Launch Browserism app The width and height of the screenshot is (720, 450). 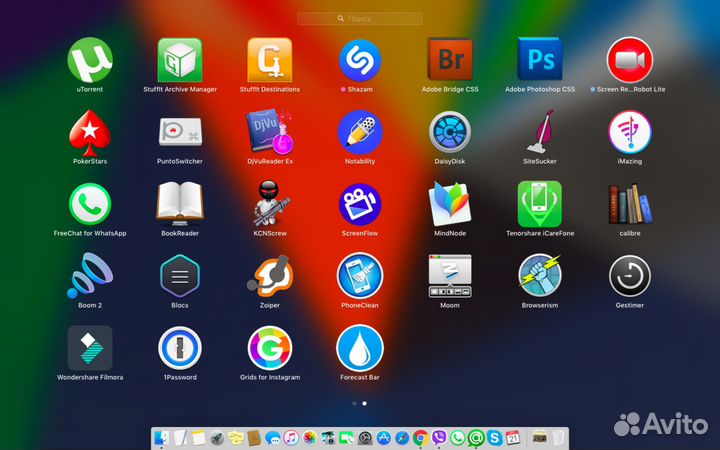(540, 276)
